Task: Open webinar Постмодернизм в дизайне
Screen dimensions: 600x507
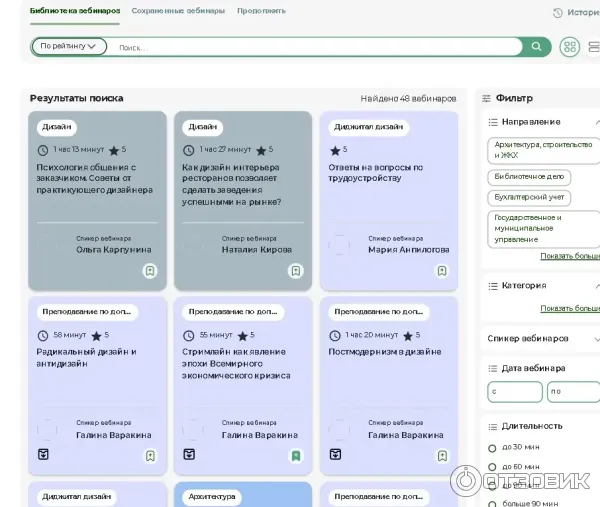Action: (385, 352)
